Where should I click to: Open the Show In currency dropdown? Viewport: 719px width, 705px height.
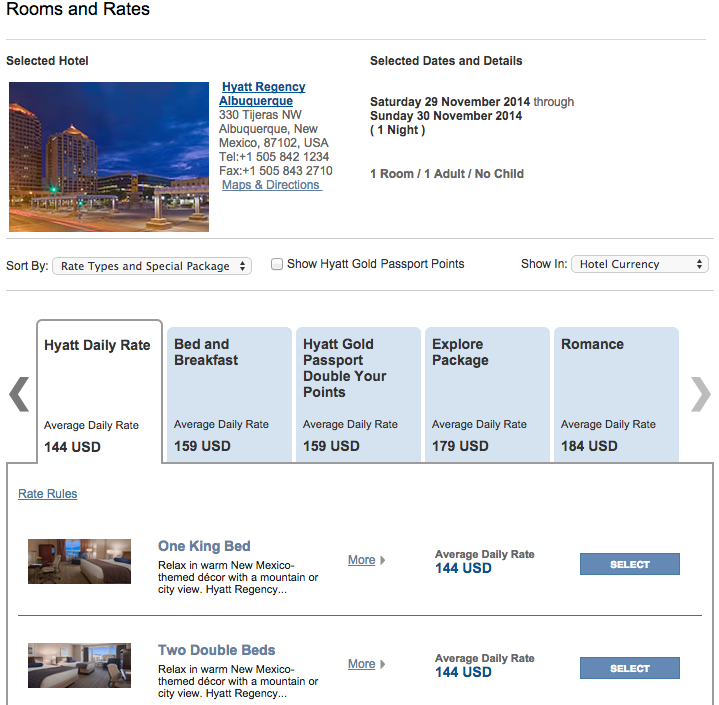640,264
